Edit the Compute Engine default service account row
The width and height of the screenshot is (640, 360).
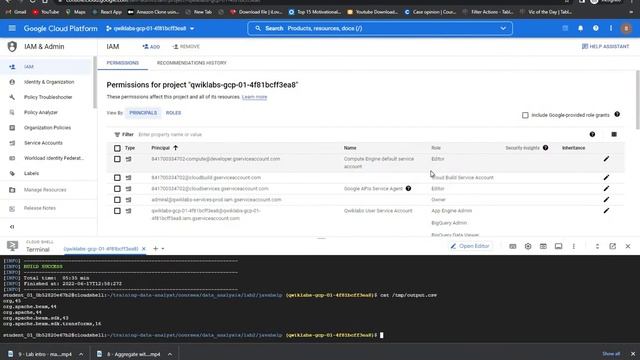pyautogui.click(x=606, y=159)
